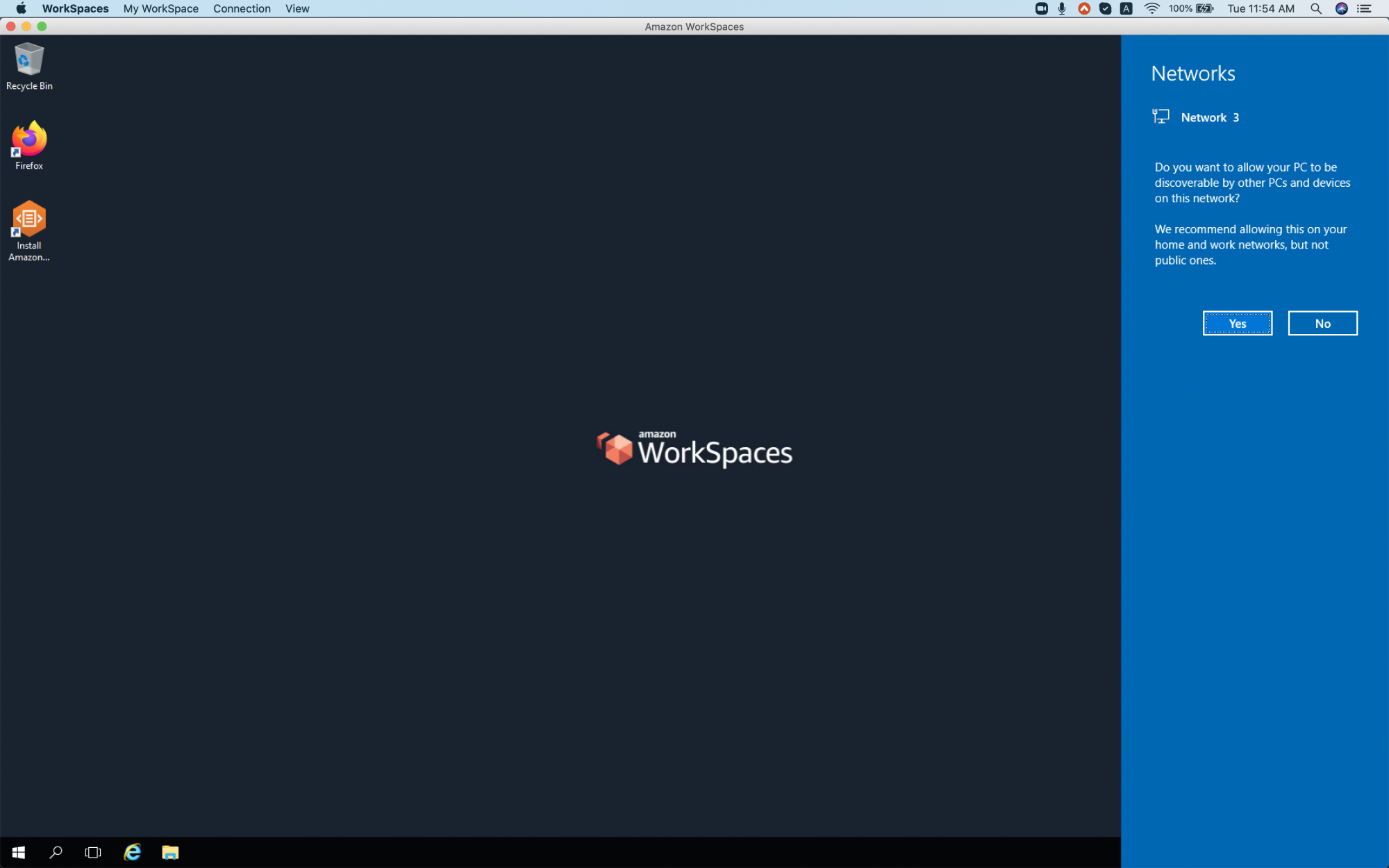This screenshot has width=1389, height=868.
Task: Open Notification Center
Action: (1364, 8)
